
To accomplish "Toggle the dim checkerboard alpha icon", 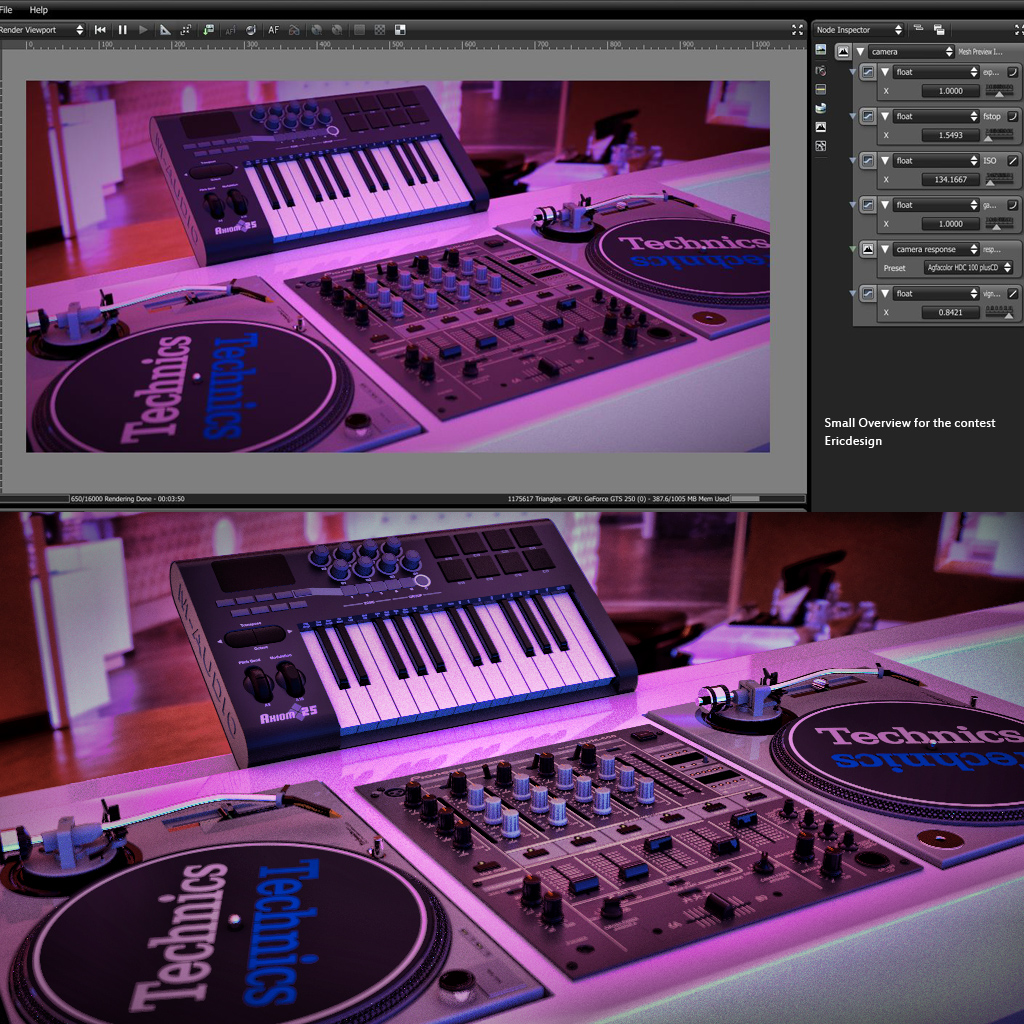I will 379,29.
